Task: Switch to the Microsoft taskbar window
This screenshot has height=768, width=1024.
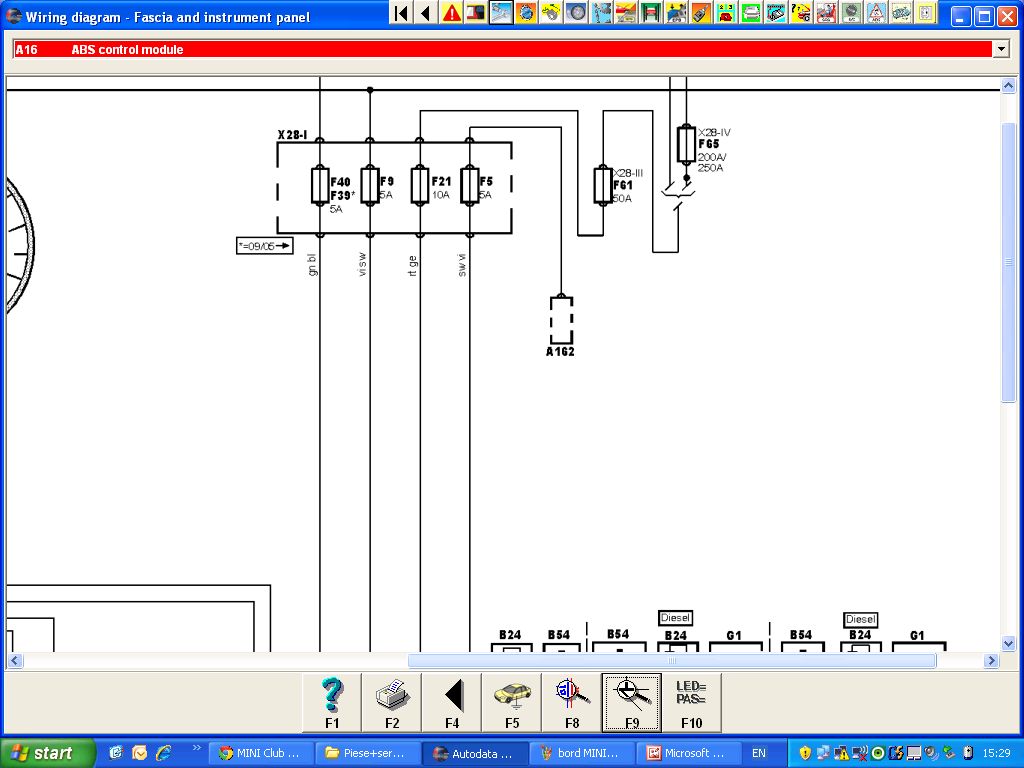Action: point(685,753)
